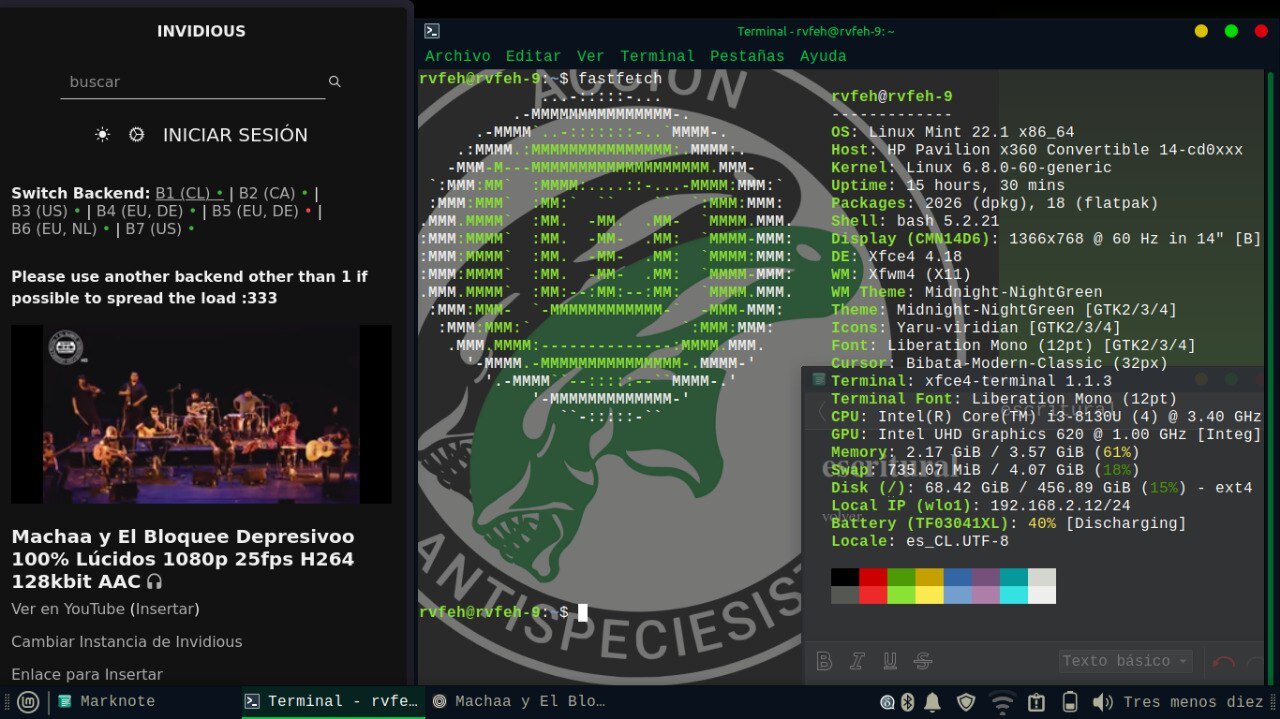Open the Wi-Fi network tray icon
This screenshot has width=1280, height=719.
(1002, 702)
